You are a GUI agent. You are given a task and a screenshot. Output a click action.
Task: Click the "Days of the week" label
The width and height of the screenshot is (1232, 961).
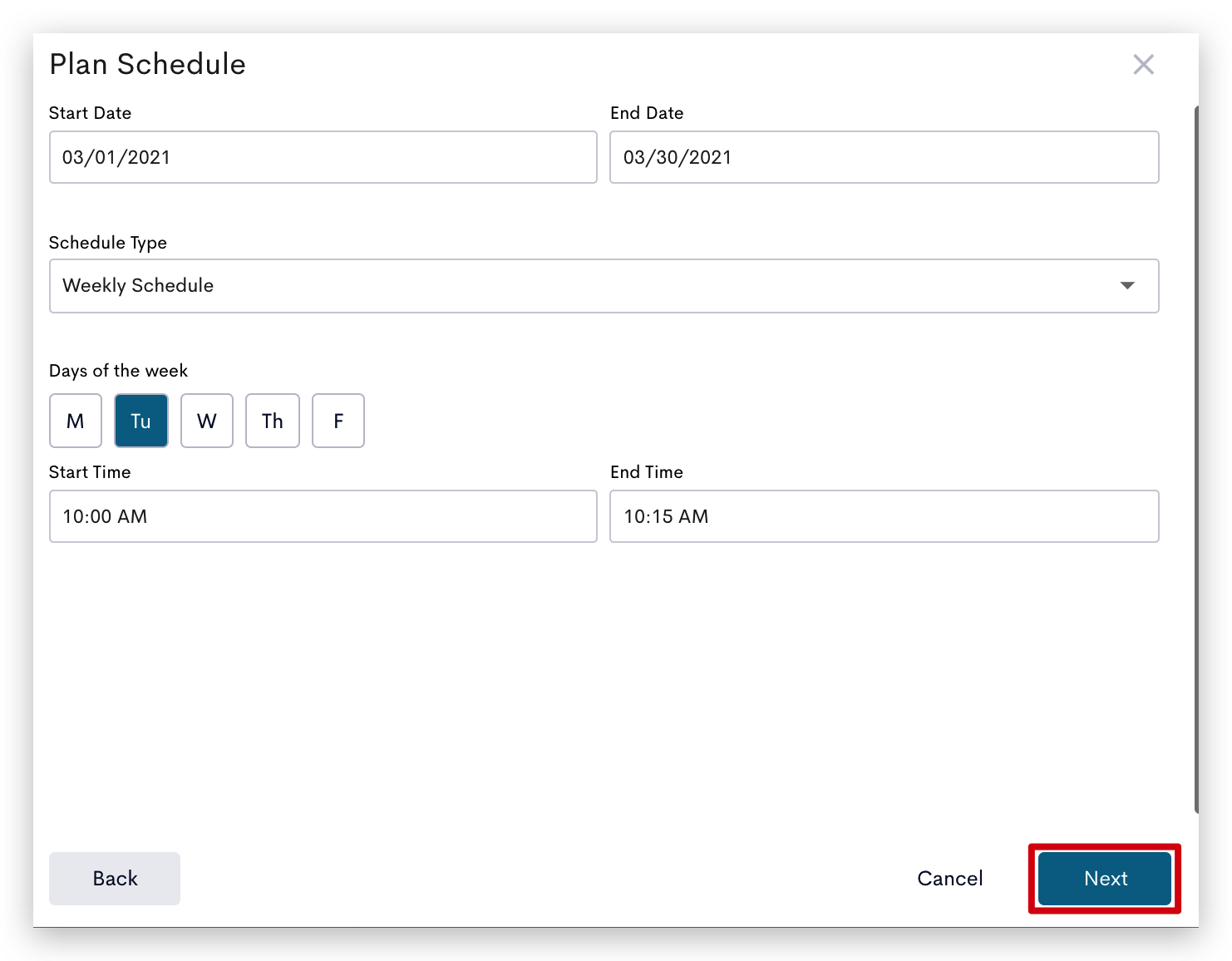pos(118,371)
